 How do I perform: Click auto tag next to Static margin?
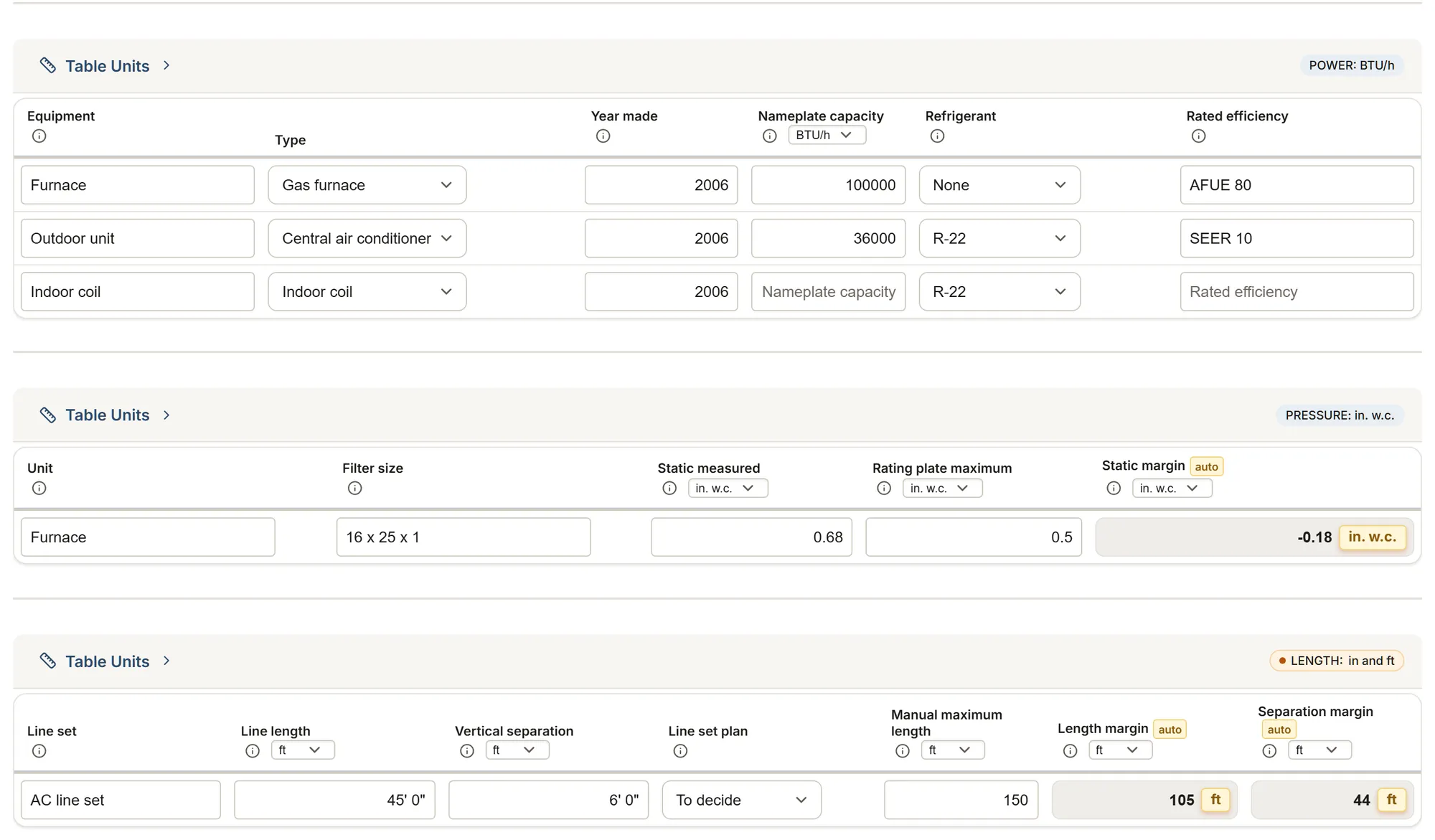1206,466
